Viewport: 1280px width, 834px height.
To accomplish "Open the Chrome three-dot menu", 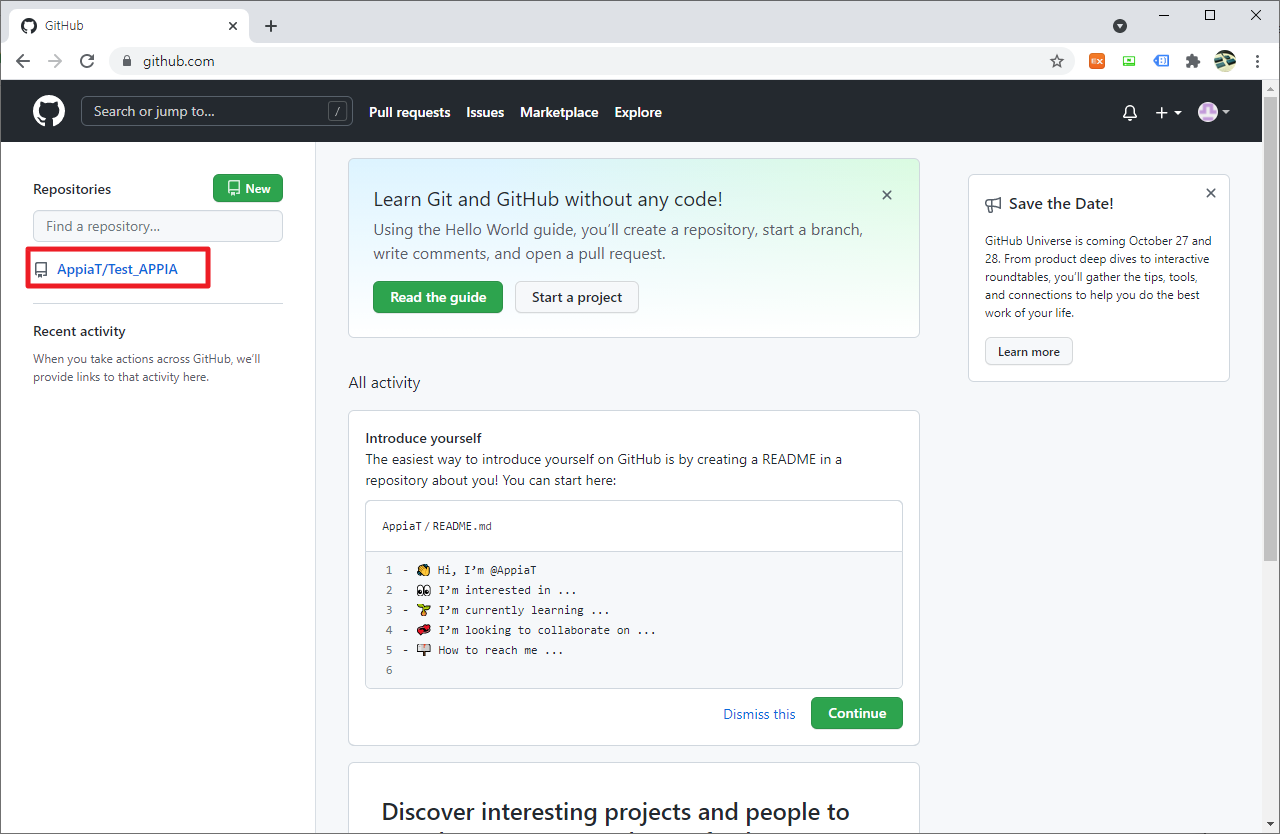I will [1257, 61].
